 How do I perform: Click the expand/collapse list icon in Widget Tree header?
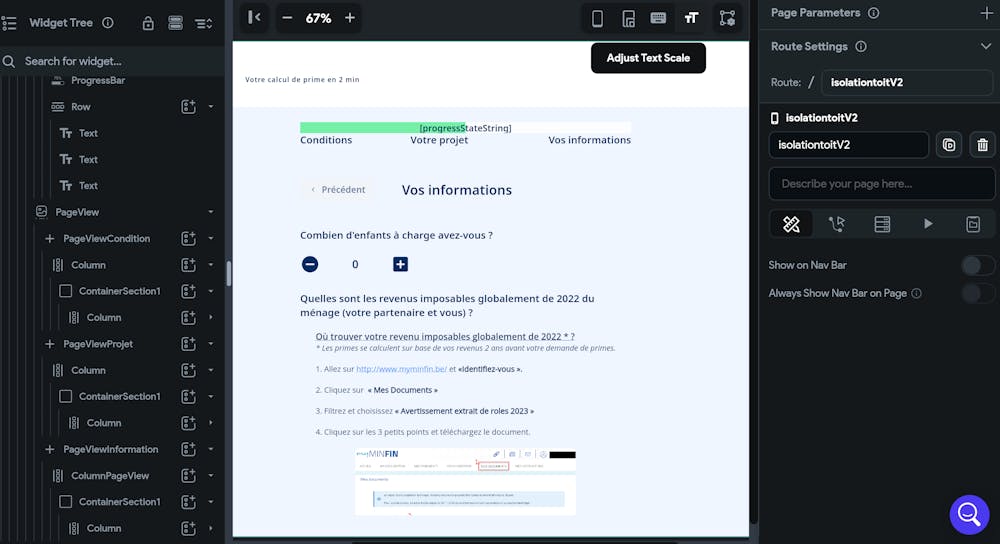(203, 24)
